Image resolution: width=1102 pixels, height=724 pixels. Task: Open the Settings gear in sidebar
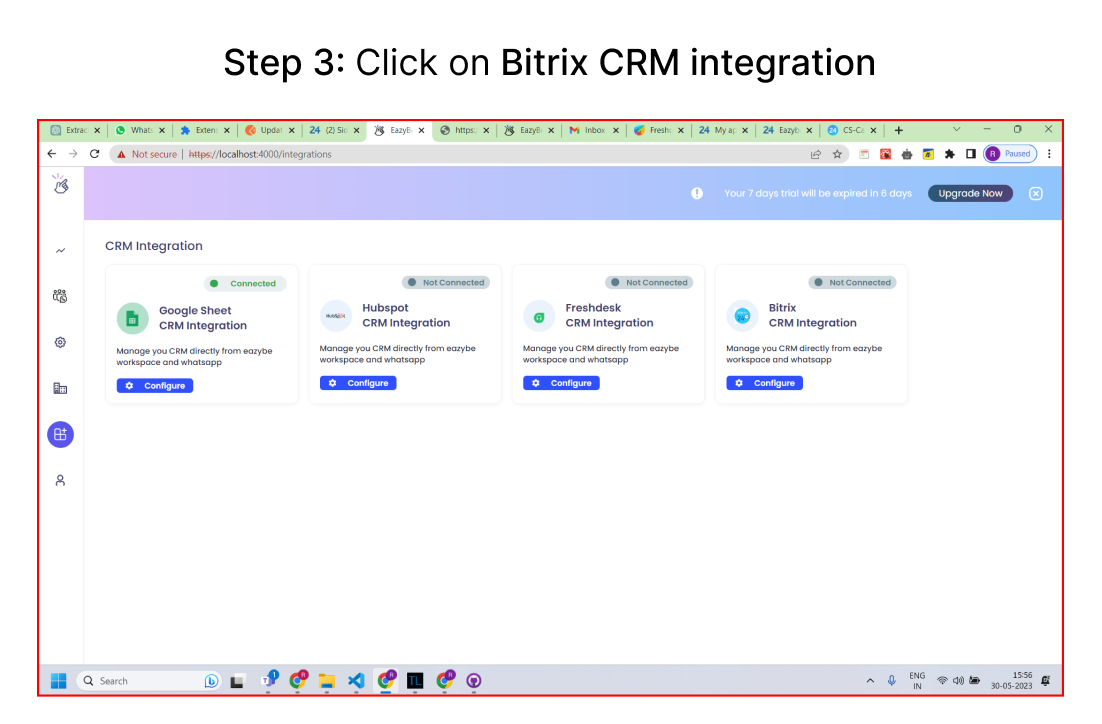(60, 342)
